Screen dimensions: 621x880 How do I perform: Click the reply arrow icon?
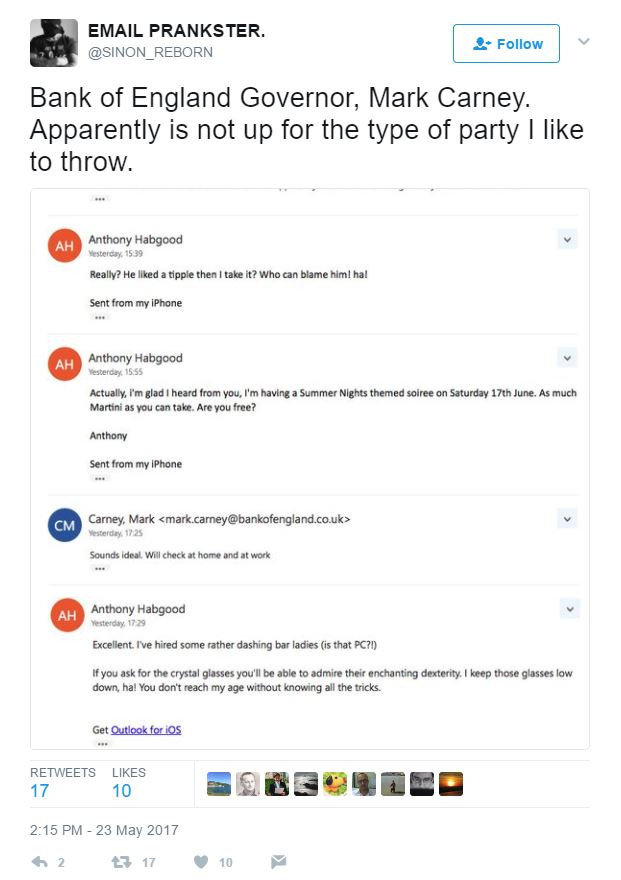pos(40,861)
